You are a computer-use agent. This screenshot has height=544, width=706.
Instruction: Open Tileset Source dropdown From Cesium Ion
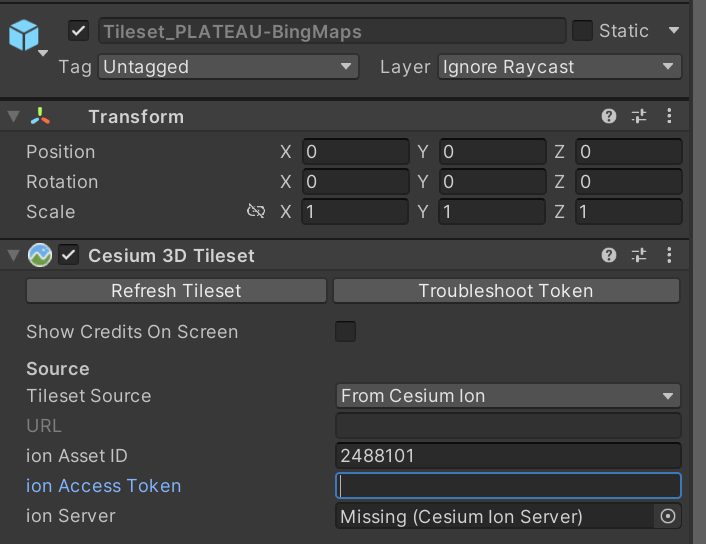click(x=508, y=396)
